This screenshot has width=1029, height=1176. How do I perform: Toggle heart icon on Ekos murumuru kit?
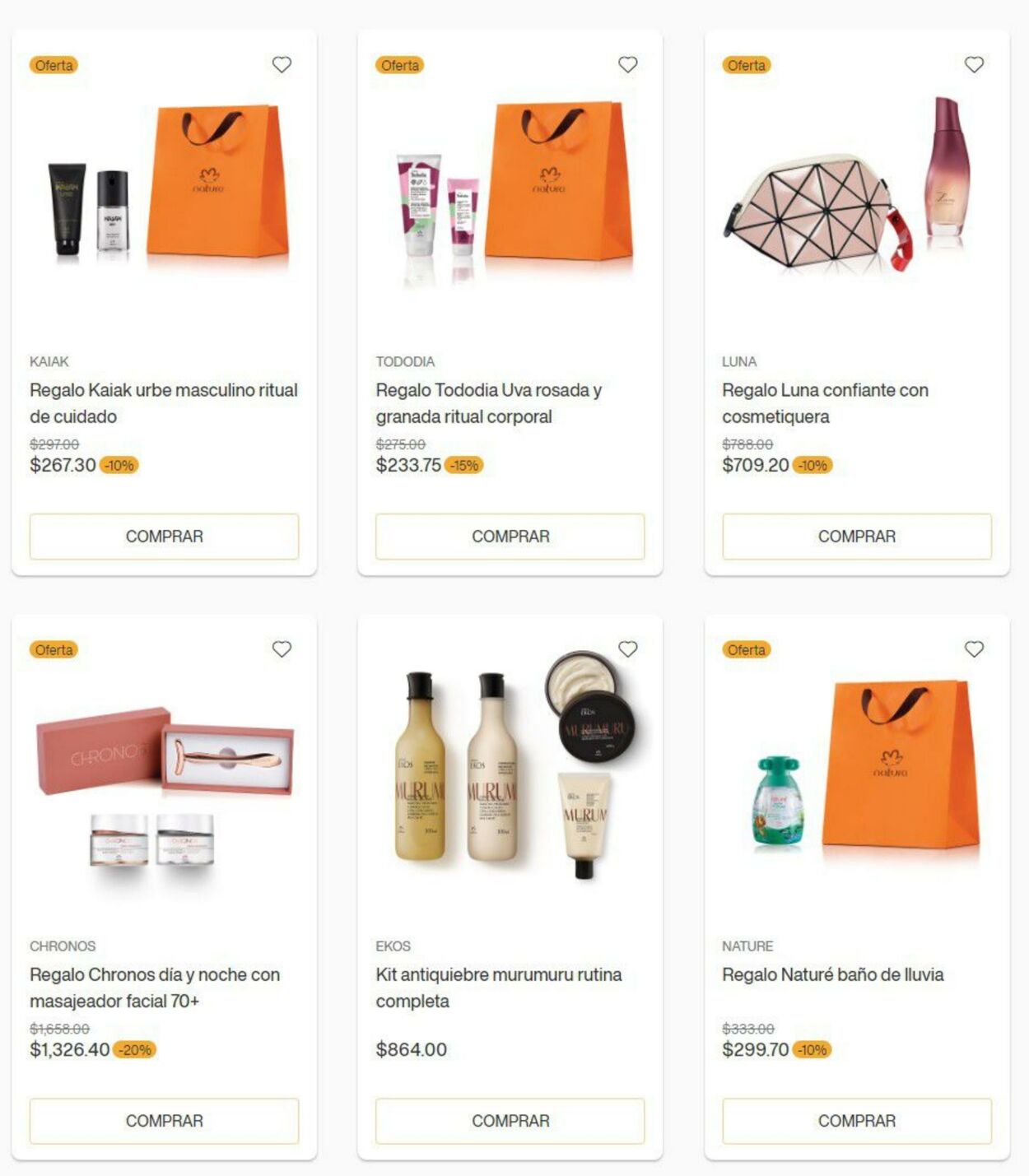click(627, 648)
